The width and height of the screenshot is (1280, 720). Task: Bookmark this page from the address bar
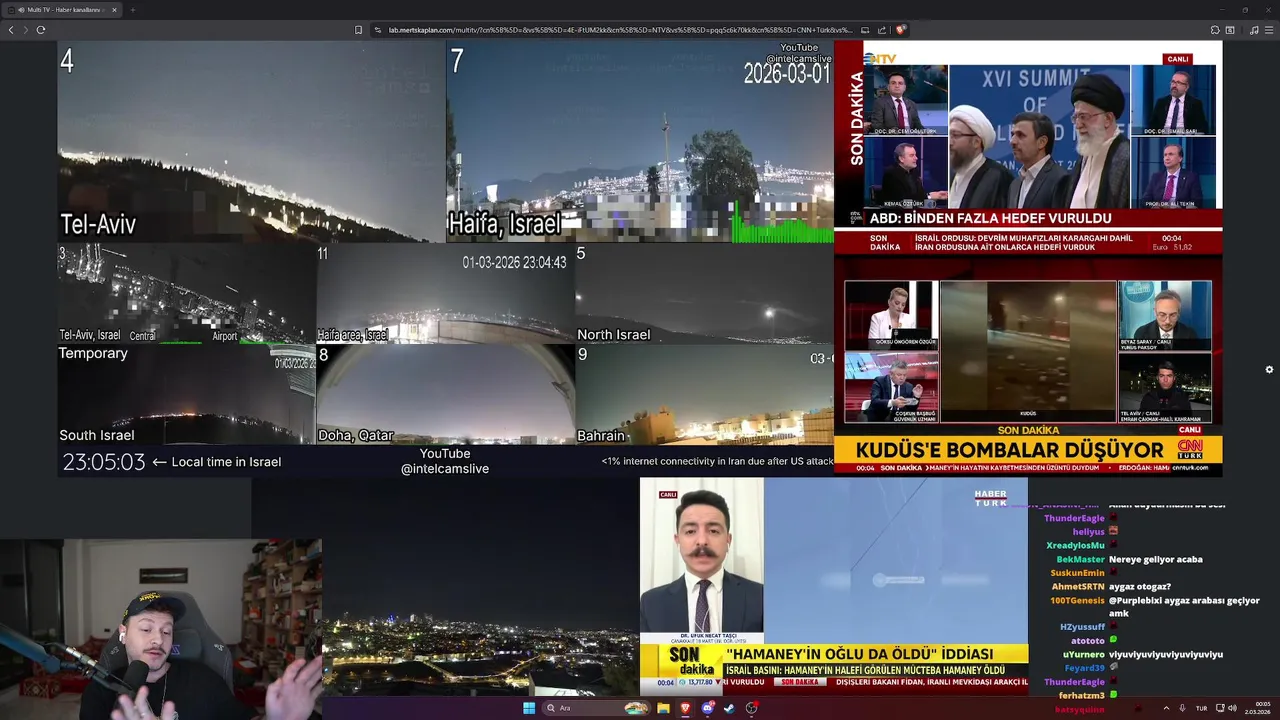359,30
